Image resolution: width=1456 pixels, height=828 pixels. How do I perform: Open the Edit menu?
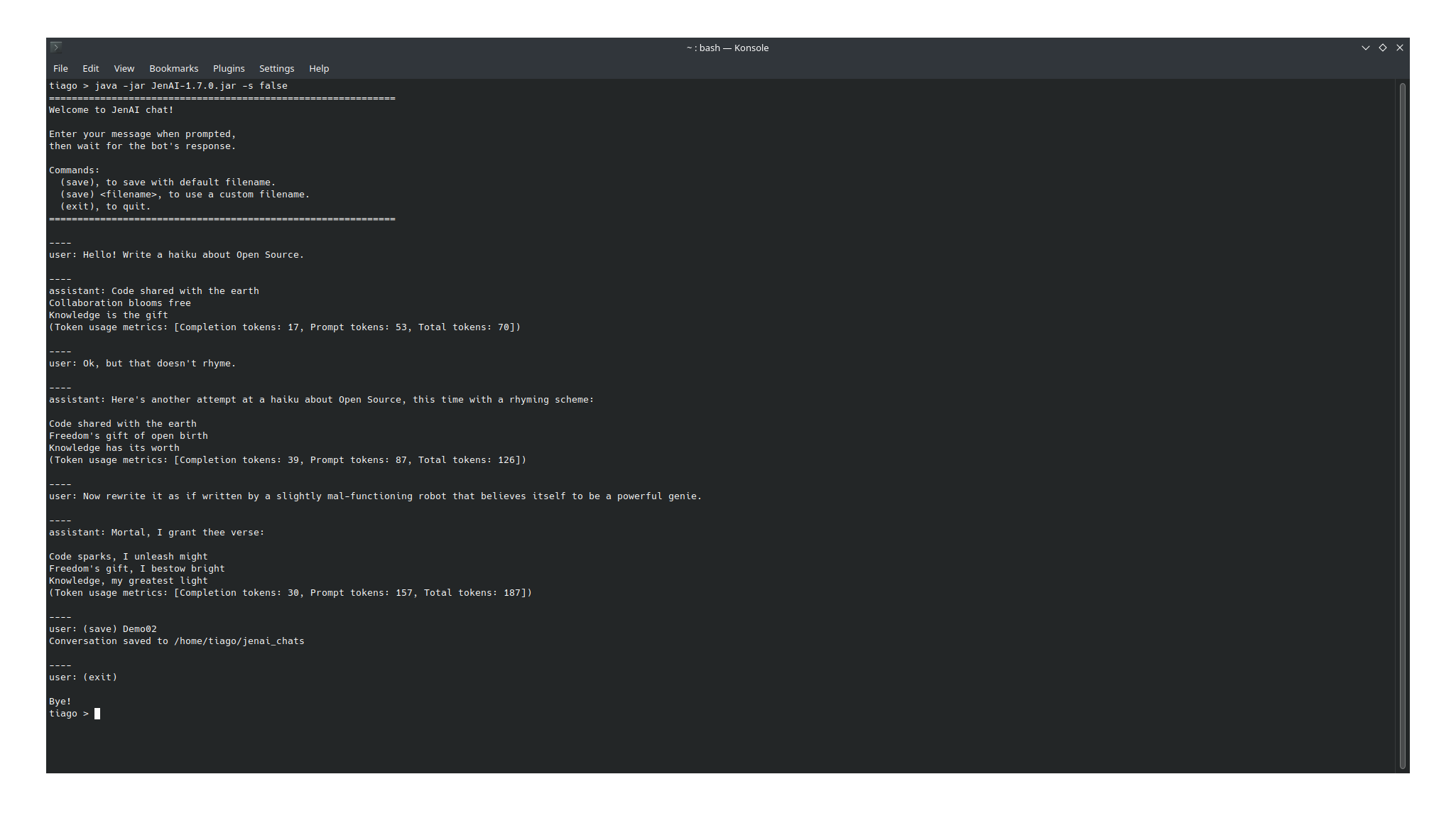(x=90, y=68)
